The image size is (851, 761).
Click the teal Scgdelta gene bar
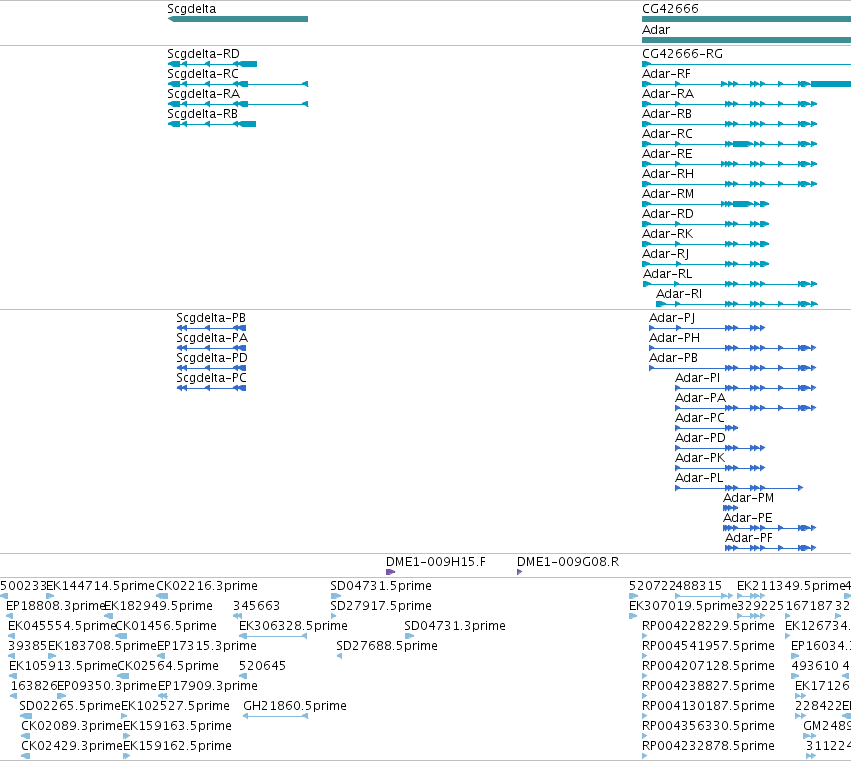point(238,19)
